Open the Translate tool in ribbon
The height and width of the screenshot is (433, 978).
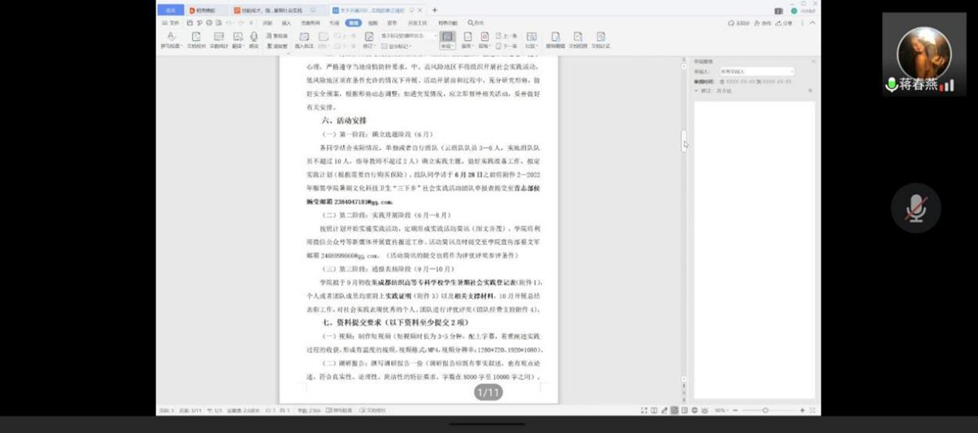tap(237, 38)
